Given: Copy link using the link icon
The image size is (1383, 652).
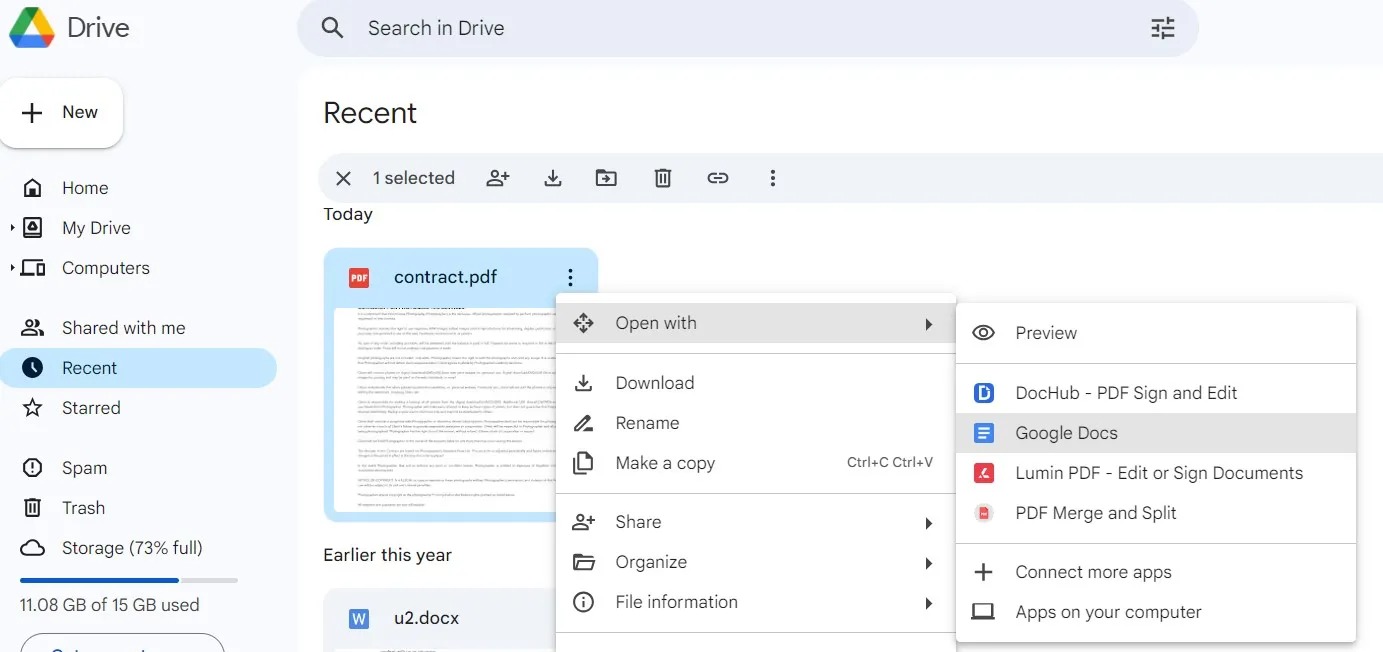Looking at the screenshot, I should point(718,177).
